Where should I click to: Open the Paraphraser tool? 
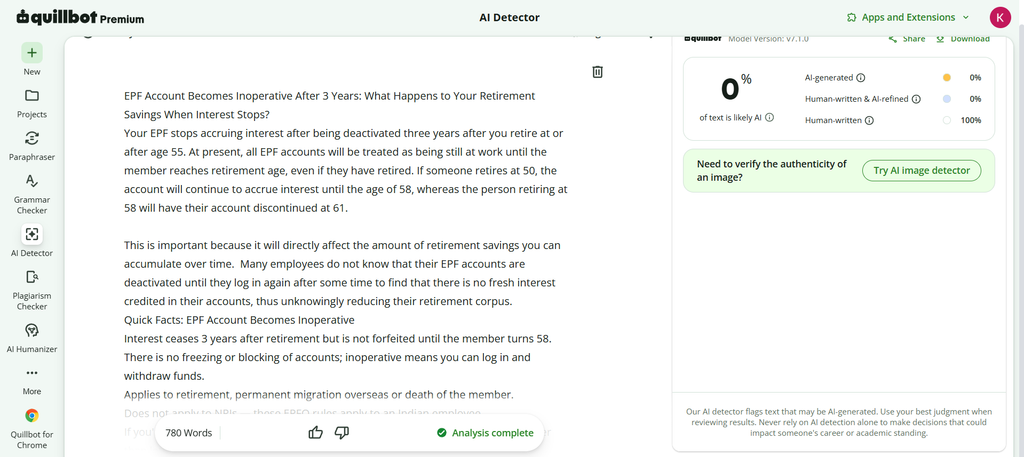32,138
